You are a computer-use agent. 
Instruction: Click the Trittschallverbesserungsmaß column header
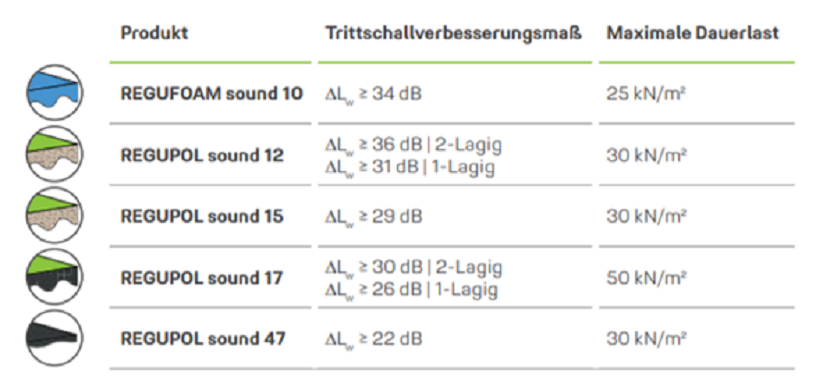point(454,33)
